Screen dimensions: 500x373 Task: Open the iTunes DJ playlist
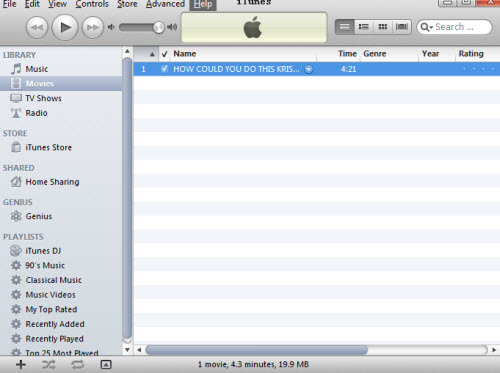(x=61, y=251)
